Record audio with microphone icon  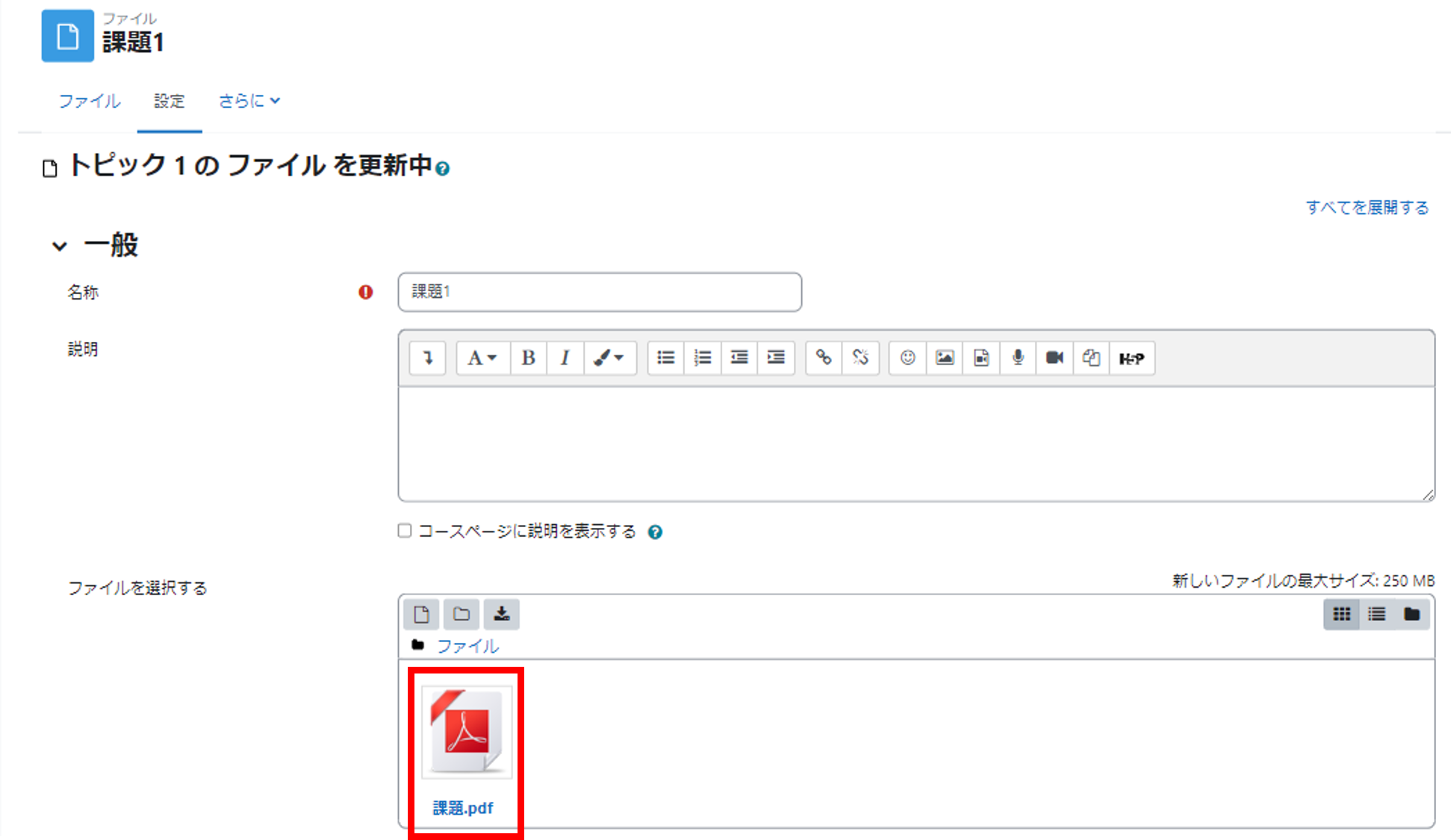click(x=1018, y=358)
